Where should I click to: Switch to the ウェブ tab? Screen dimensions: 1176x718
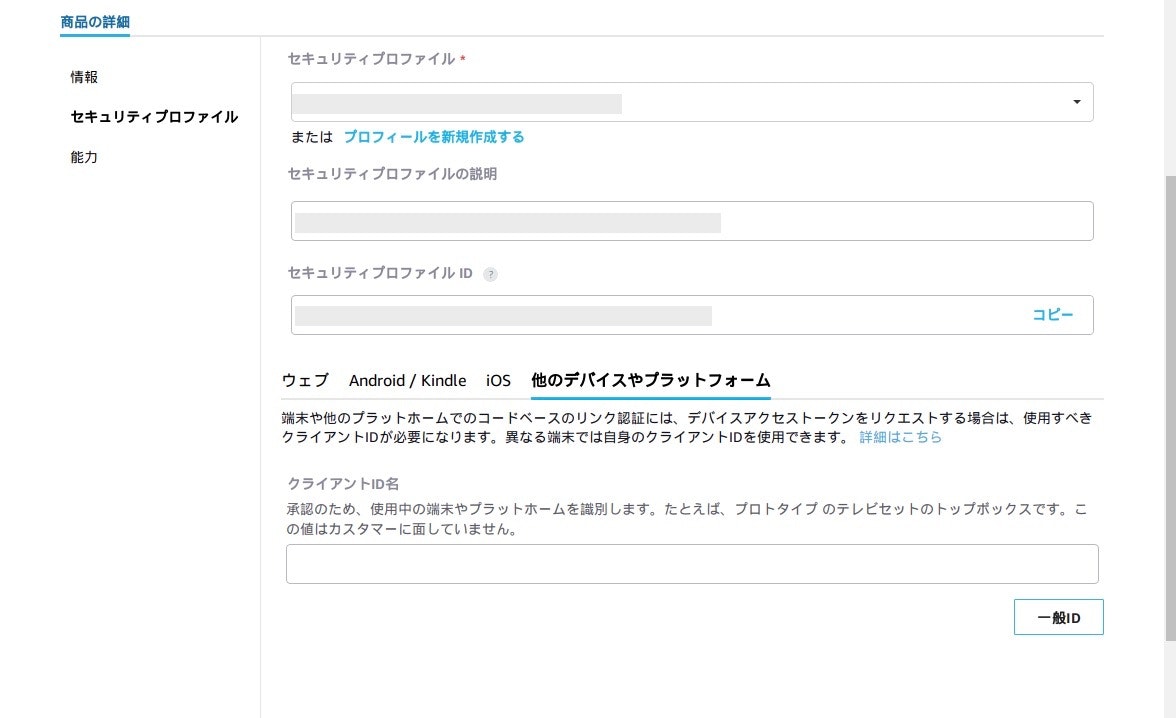[x=304, y=380]
